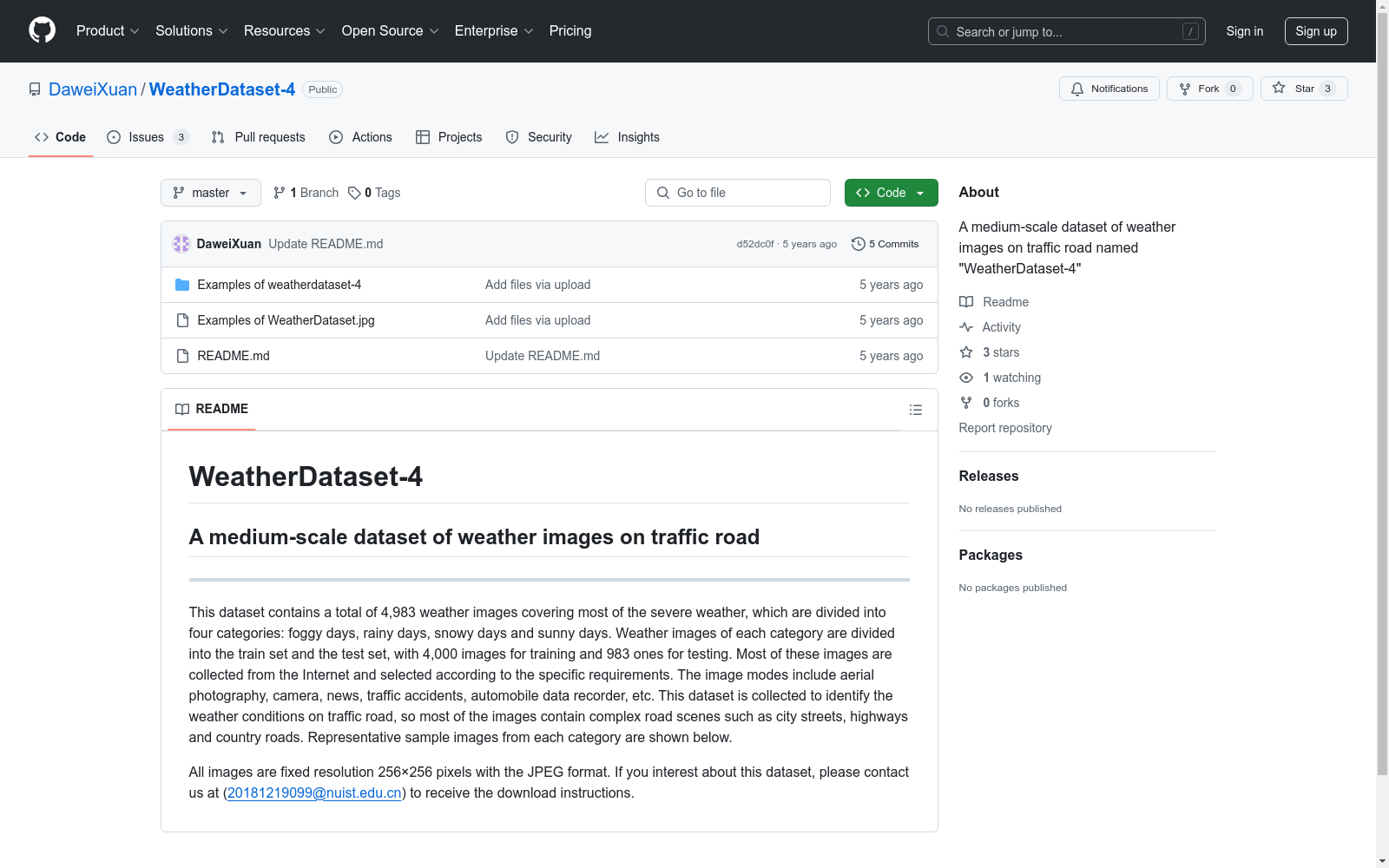The width and height of the screenshot is (1389, 868).
Task: Open the green Code dropdown button
Action: pos(891,193)
